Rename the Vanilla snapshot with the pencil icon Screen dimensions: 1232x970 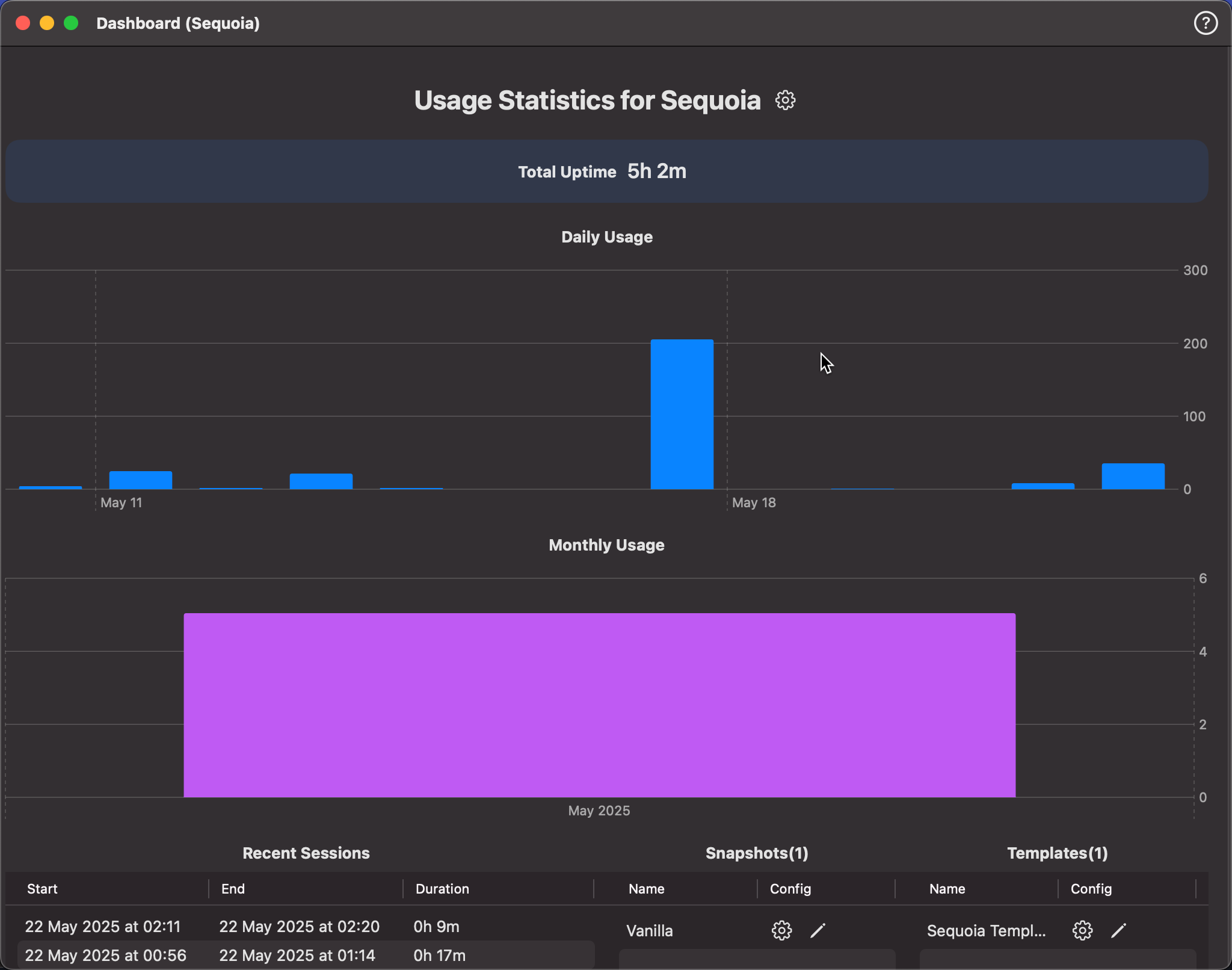point(818,930)
